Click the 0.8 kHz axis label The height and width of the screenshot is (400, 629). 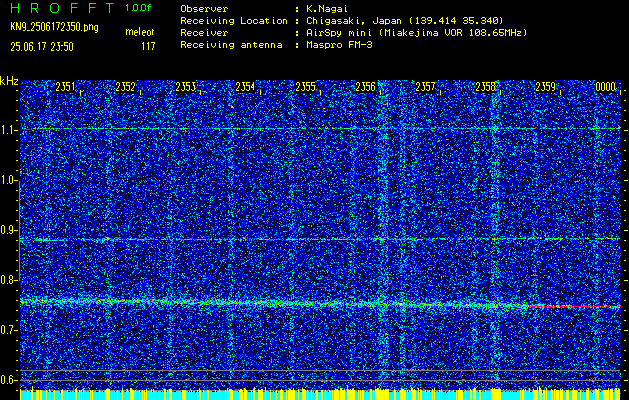pyautogui.click(x=8, y=280)
